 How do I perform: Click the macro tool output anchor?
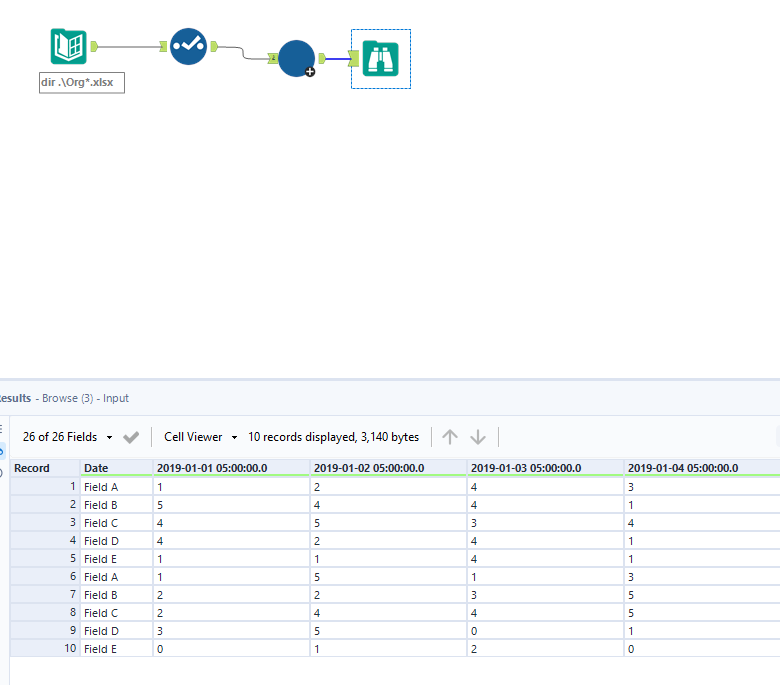(323, 58)
